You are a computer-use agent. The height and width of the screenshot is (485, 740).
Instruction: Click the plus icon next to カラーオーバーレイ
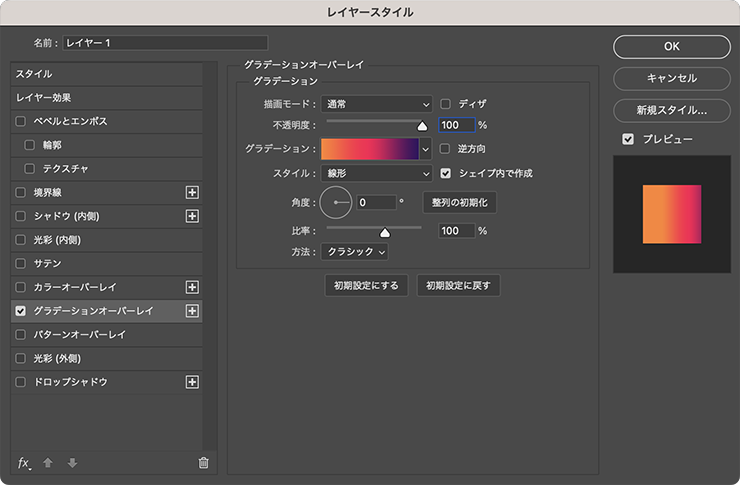click(x=193, y=287)
